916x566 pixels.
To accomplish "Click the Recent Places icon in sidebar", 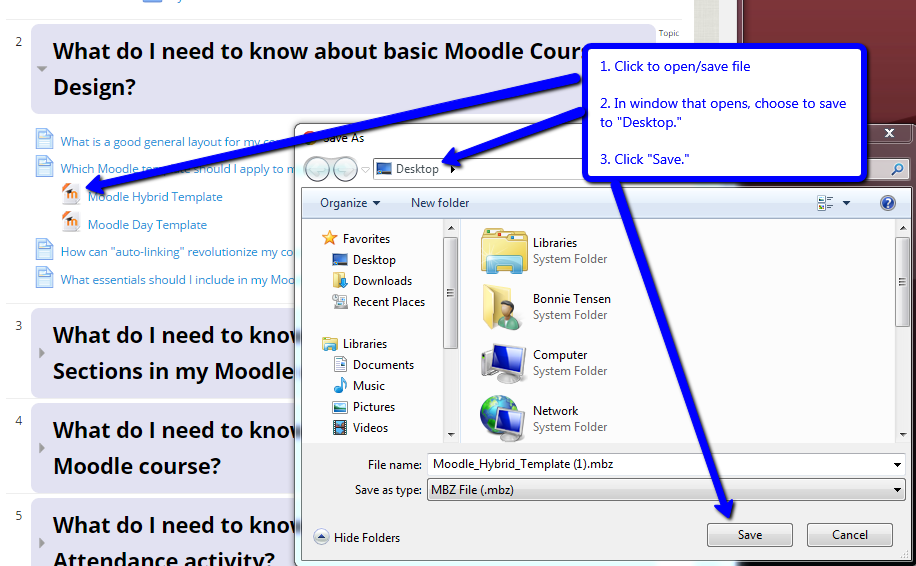I will (x=339, y=301).
